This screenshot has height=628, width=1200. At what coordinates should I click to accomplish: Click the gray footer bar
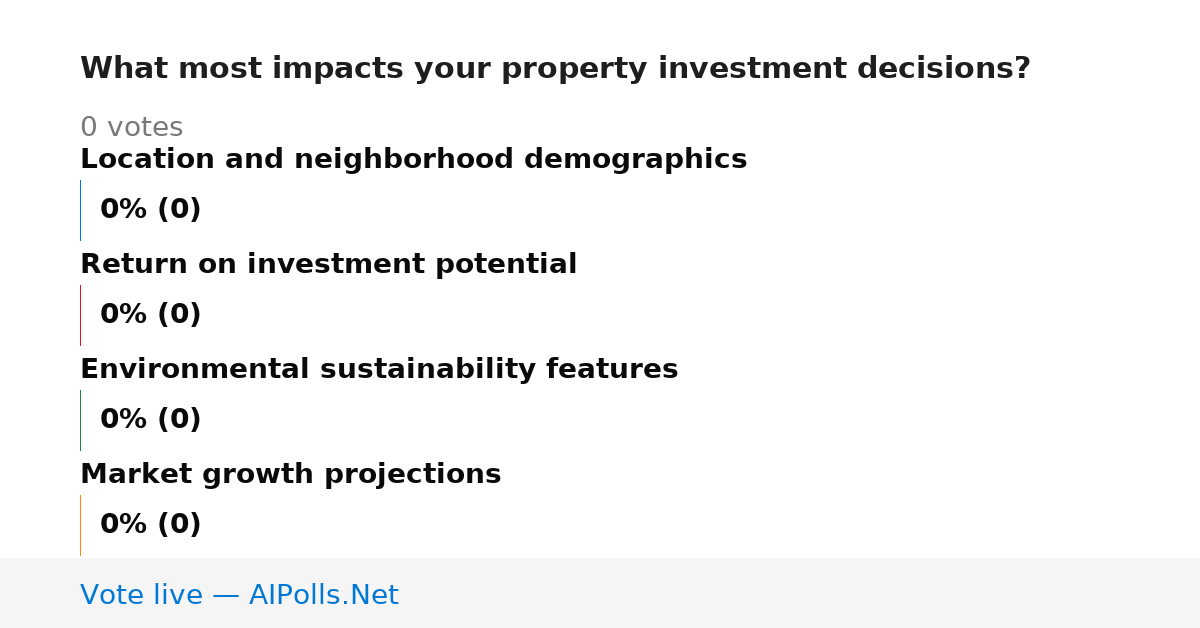point(600,593)
